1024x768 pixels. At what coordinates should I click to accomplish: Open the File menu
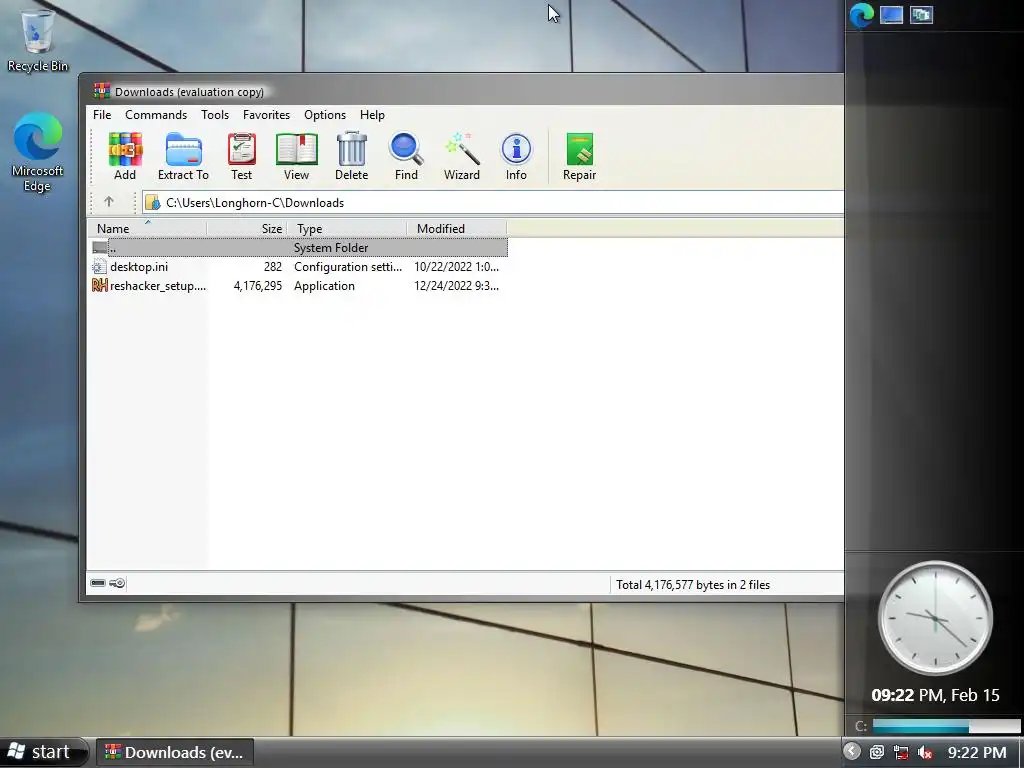point(102,115)
